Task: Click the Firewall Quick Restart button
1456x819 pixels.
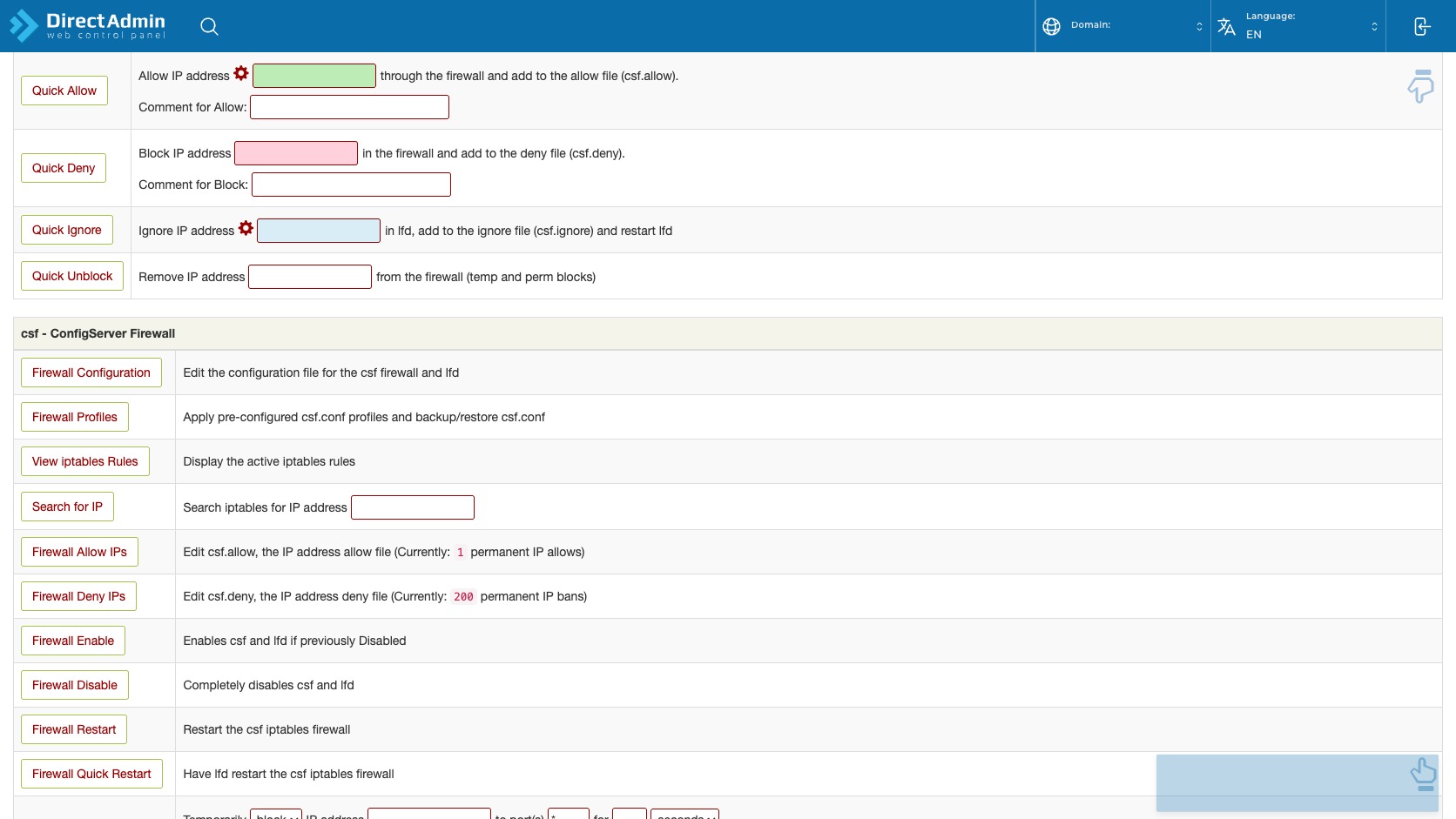Action: [91, 774]
